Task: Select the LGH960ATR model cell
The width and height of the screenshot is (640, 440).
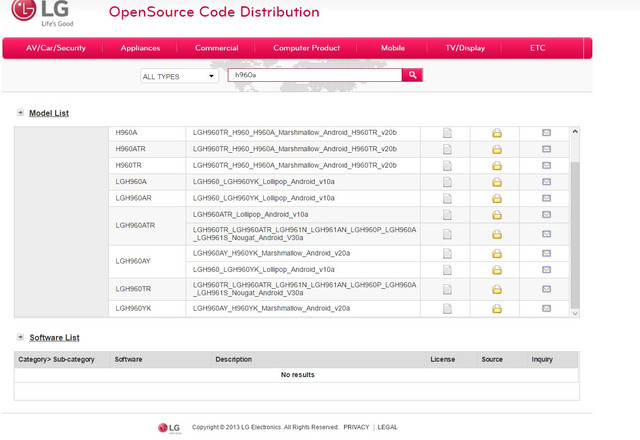Action: coord(147,225)
